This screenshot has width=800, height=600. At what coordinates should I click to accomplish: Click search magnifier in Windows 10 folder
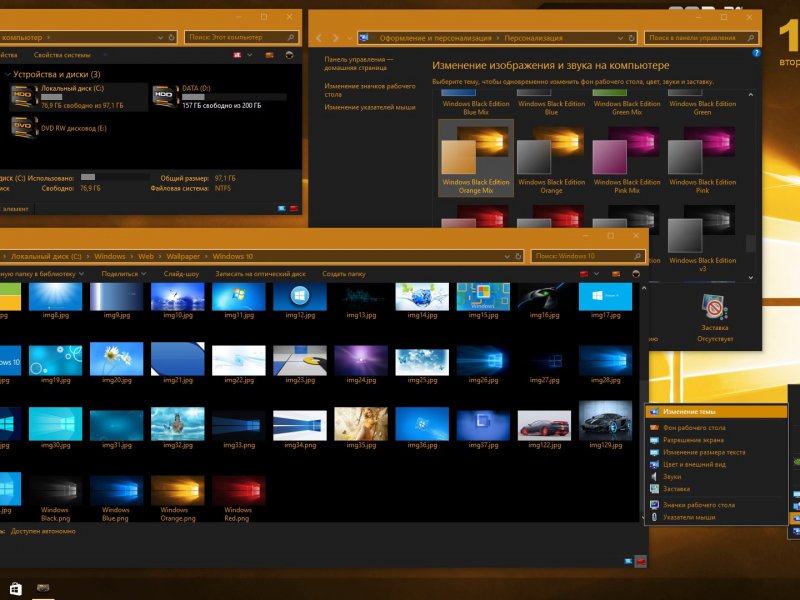point(638,256)
